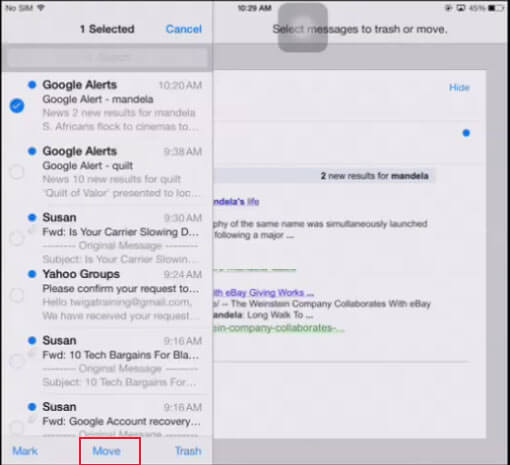Tick the circle for Susan's Carrier Slowing email
This screenshot has height=465, width=510.
(17, 238)
